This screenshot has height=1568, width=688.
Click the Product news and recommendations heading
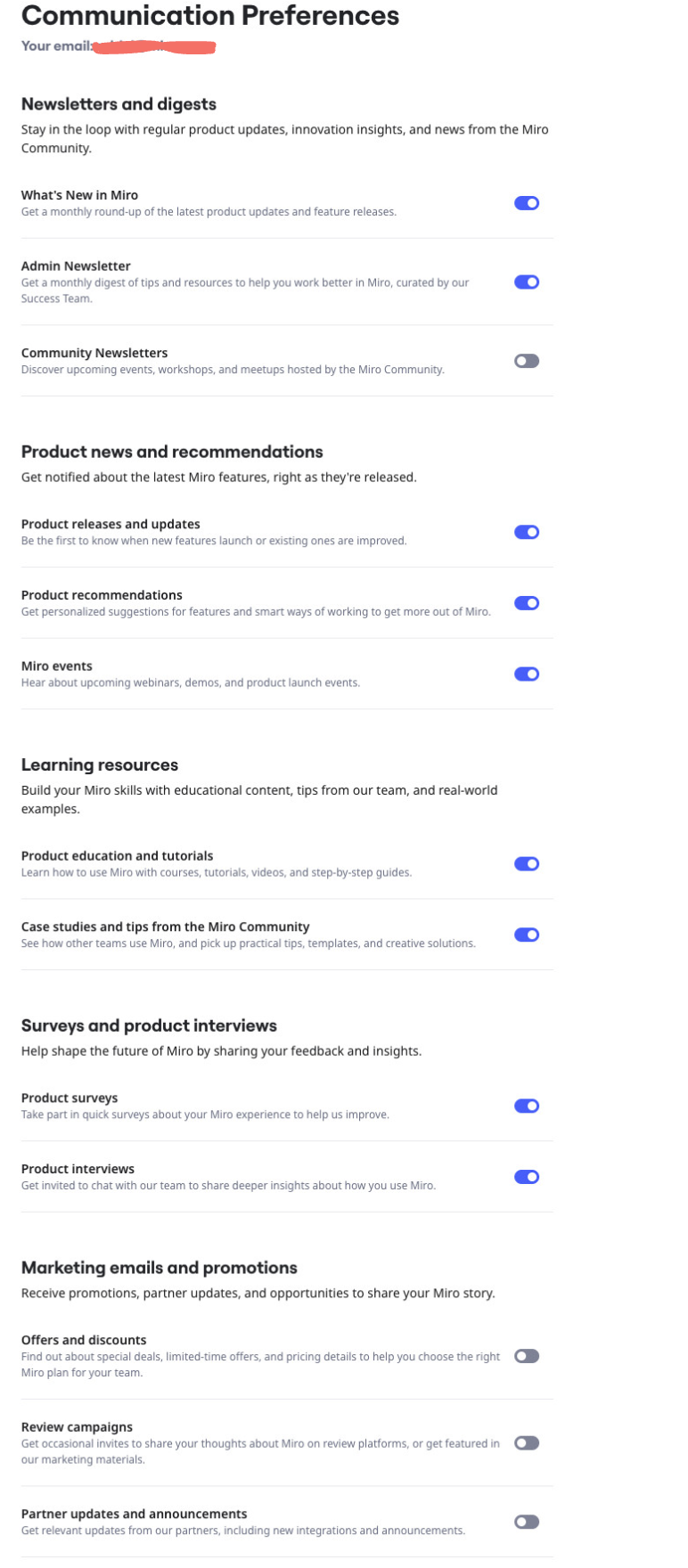[172, 452]
